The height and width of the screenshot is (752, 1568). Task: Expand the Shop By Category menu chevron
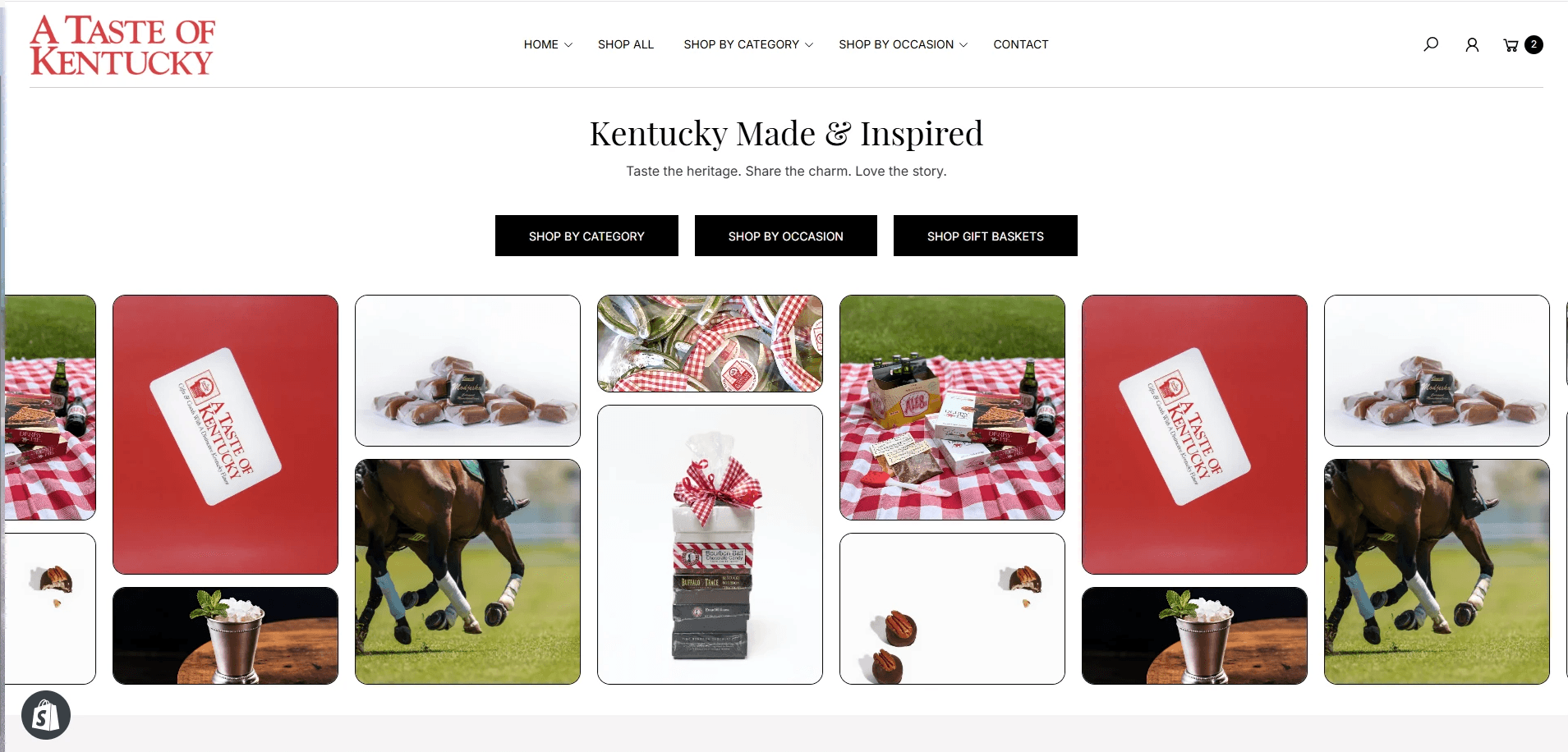tap(809, 44)
